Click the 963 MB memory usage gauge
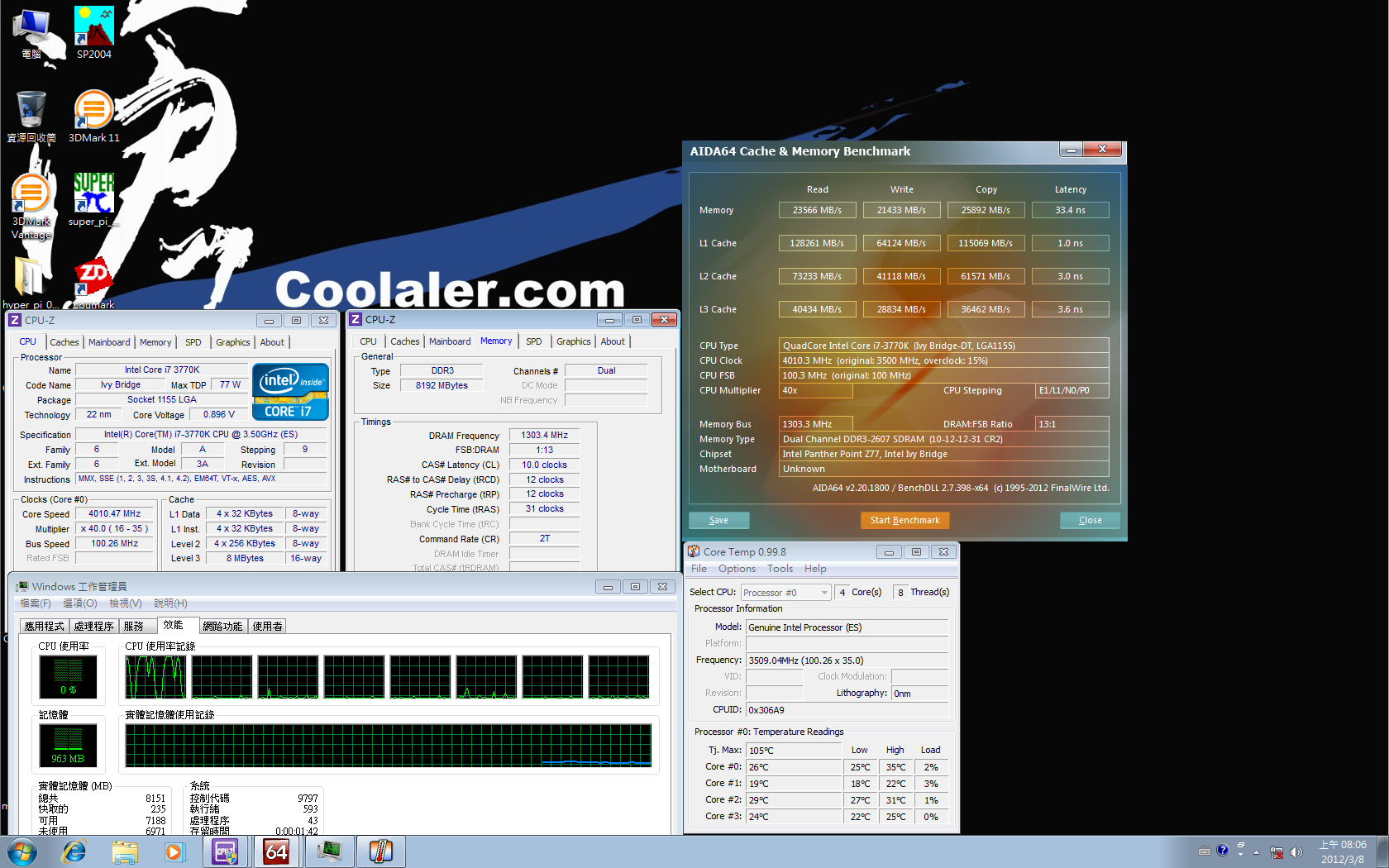 click(x=68, y=746)
